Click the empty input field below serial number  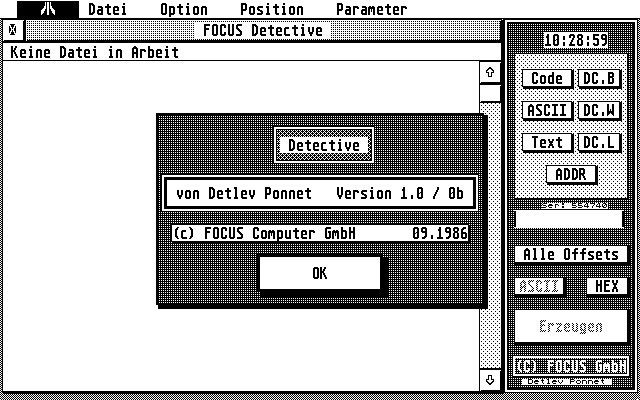click(569, 219)
